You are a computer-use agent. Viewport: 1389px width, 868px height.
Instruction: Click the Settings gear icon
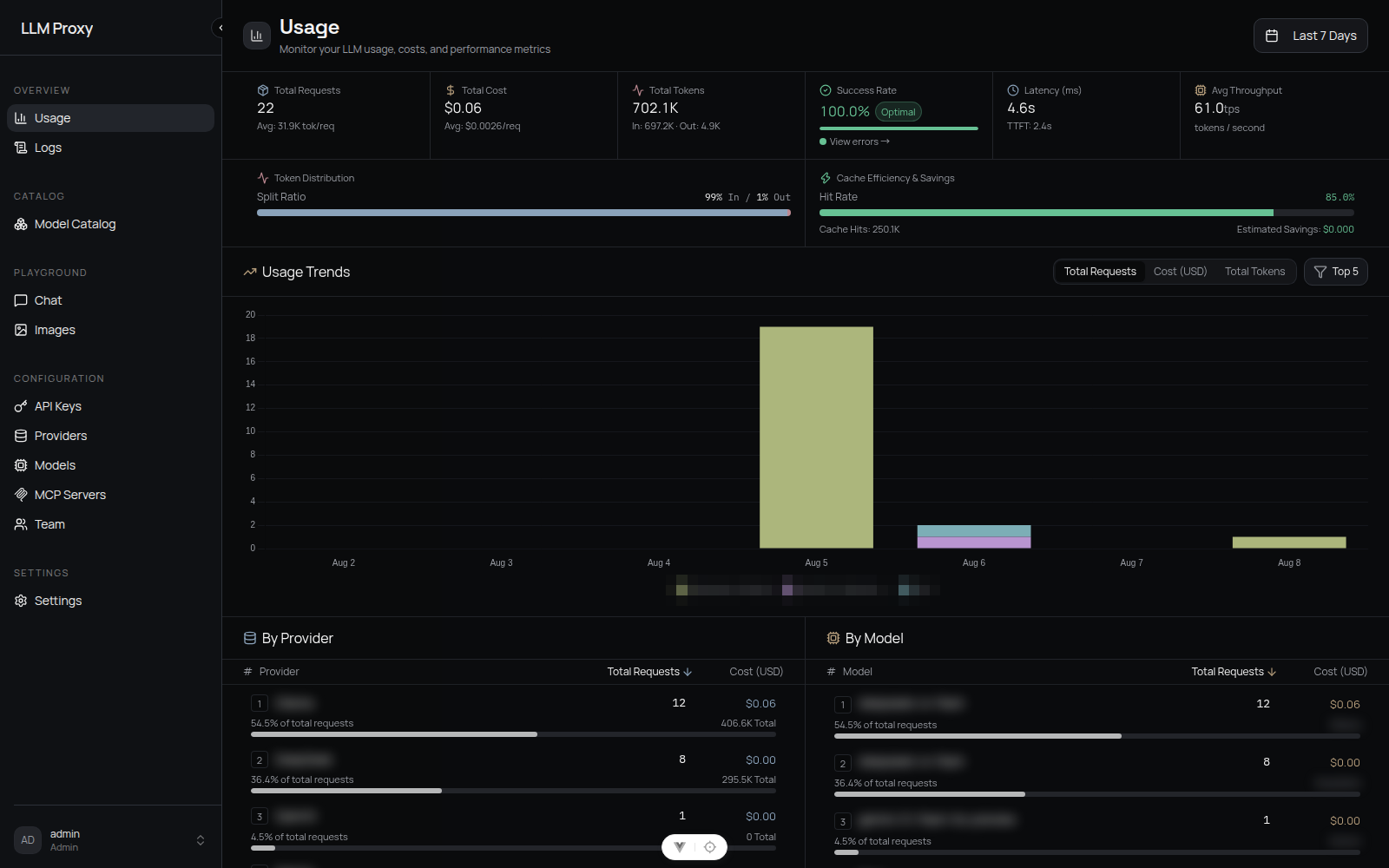click(x=21, y=601)
